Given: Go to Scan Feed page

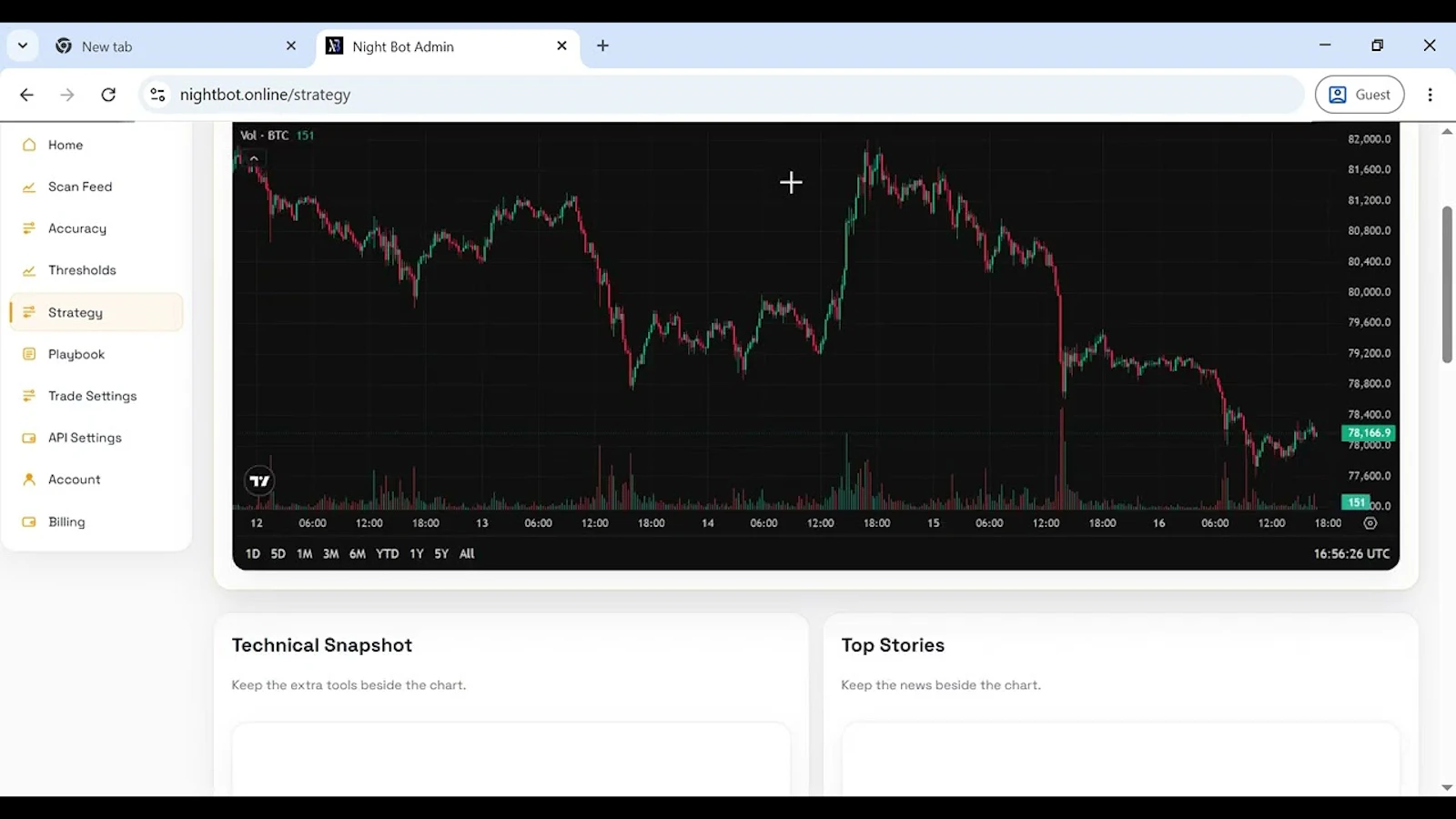Looking at the screenshot, I should tap(96, 187).
